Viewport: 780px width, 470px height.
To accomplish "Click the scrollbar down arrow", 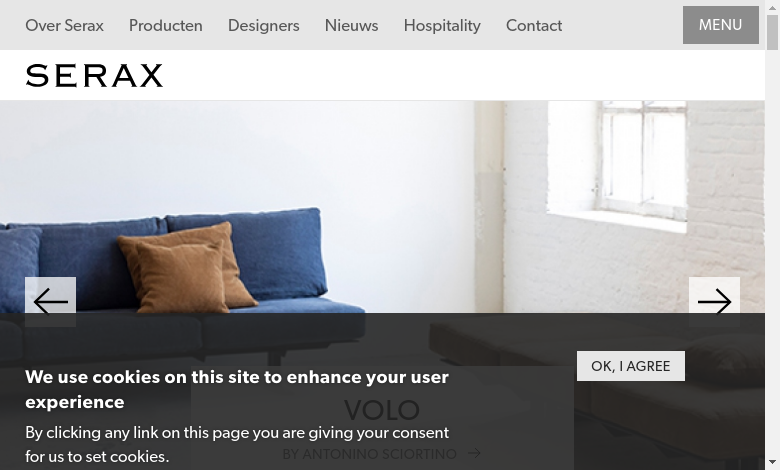I will [772, 464].
